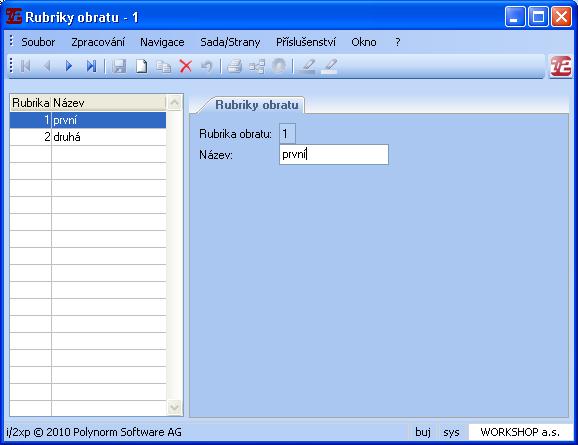Jump to last record icon
578x445 pixels.
coord(91,66)
